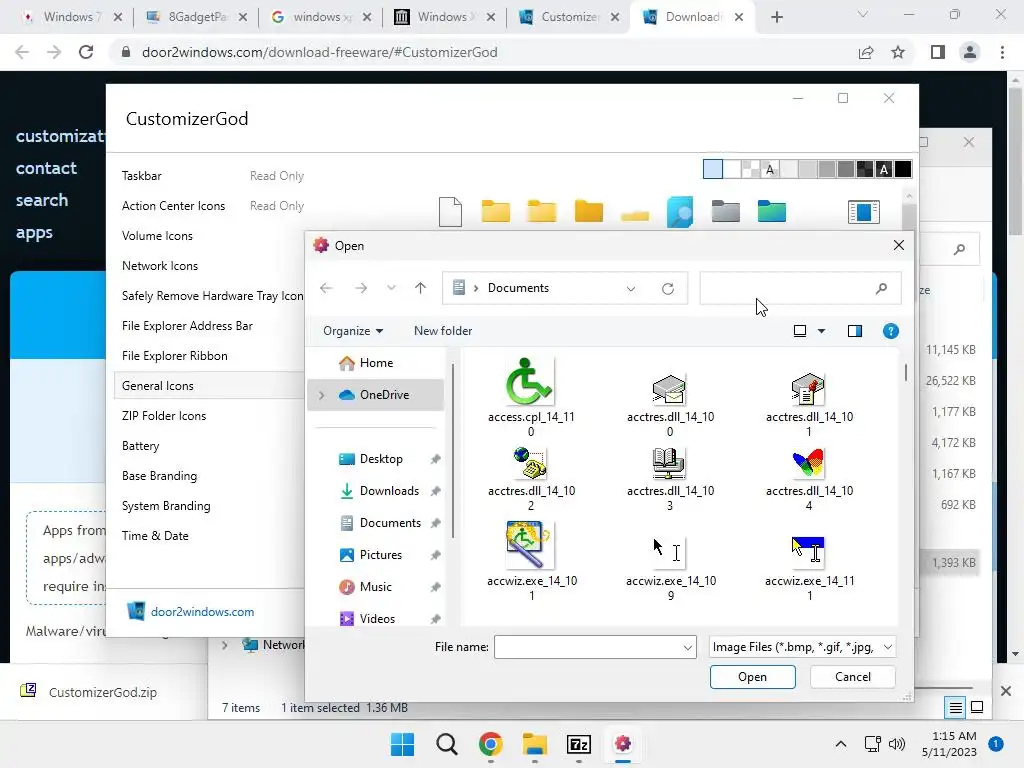Select Volume Icons category
This screenshot has height=768, width=1024.
157,236
